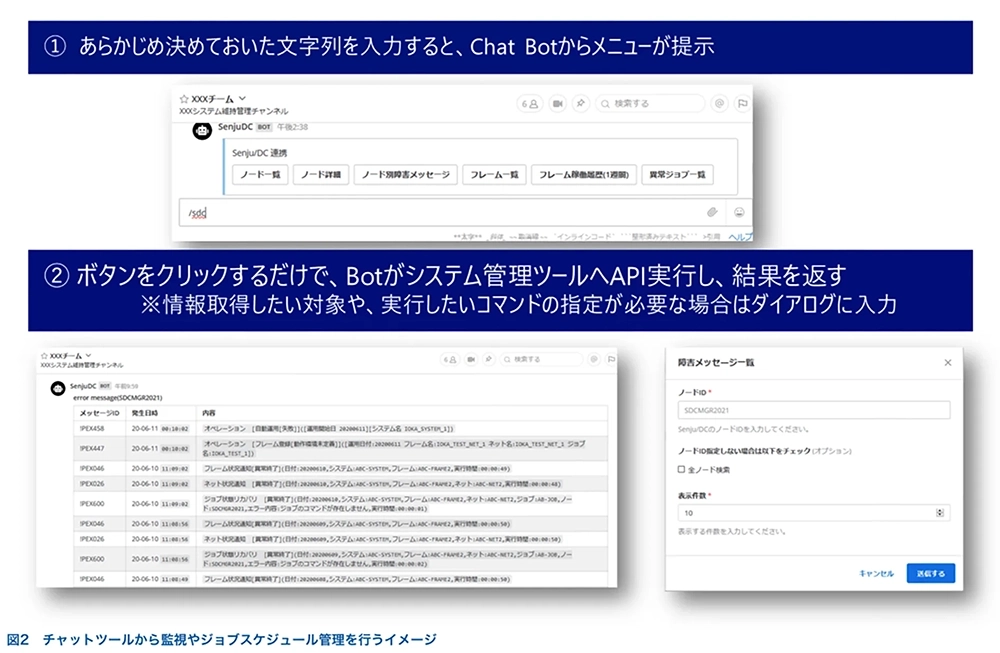Screen dimensions: 1000x653
Task: Close the 障害メッセージ一覧 dialog with the X
Action: 948,362
